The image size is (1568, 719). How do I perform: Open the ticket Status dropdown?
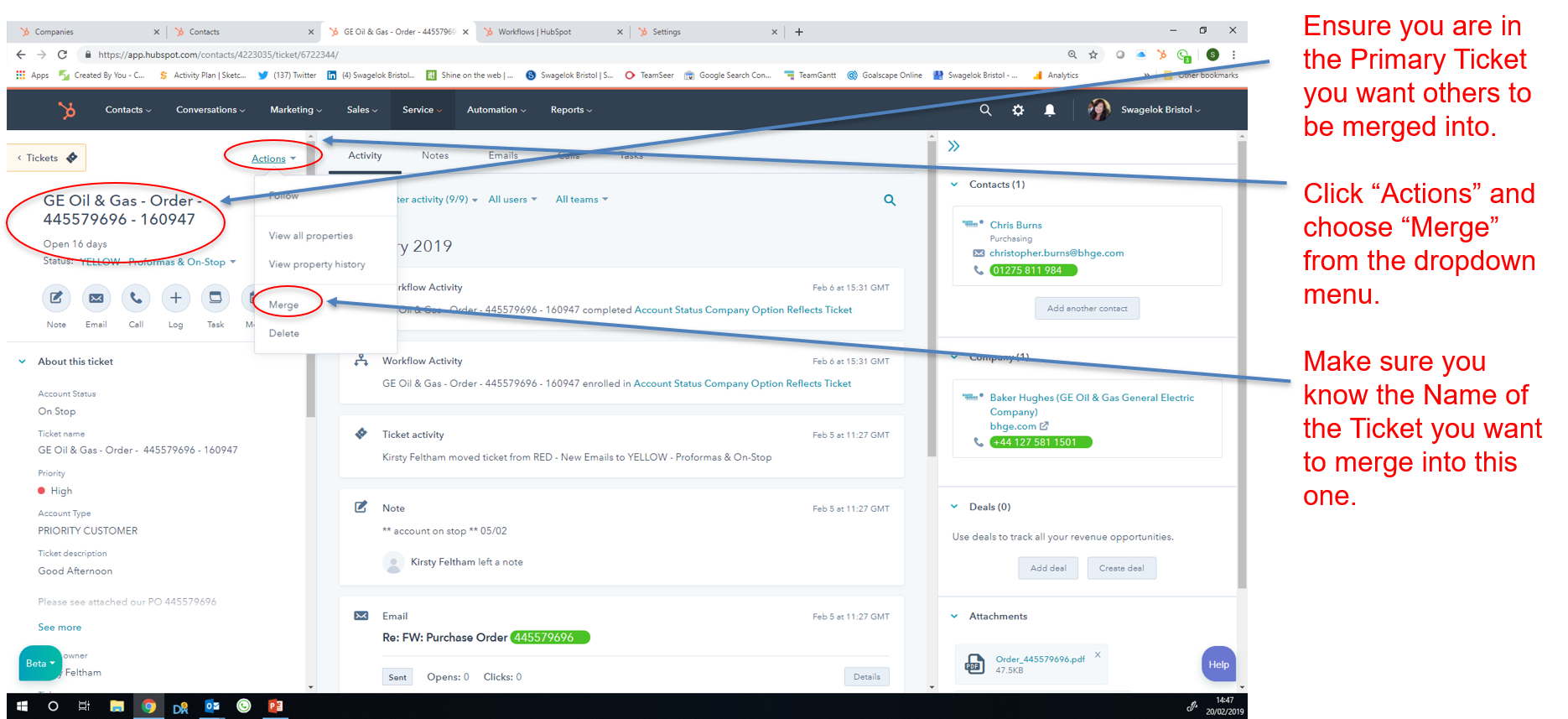point(158,262)
